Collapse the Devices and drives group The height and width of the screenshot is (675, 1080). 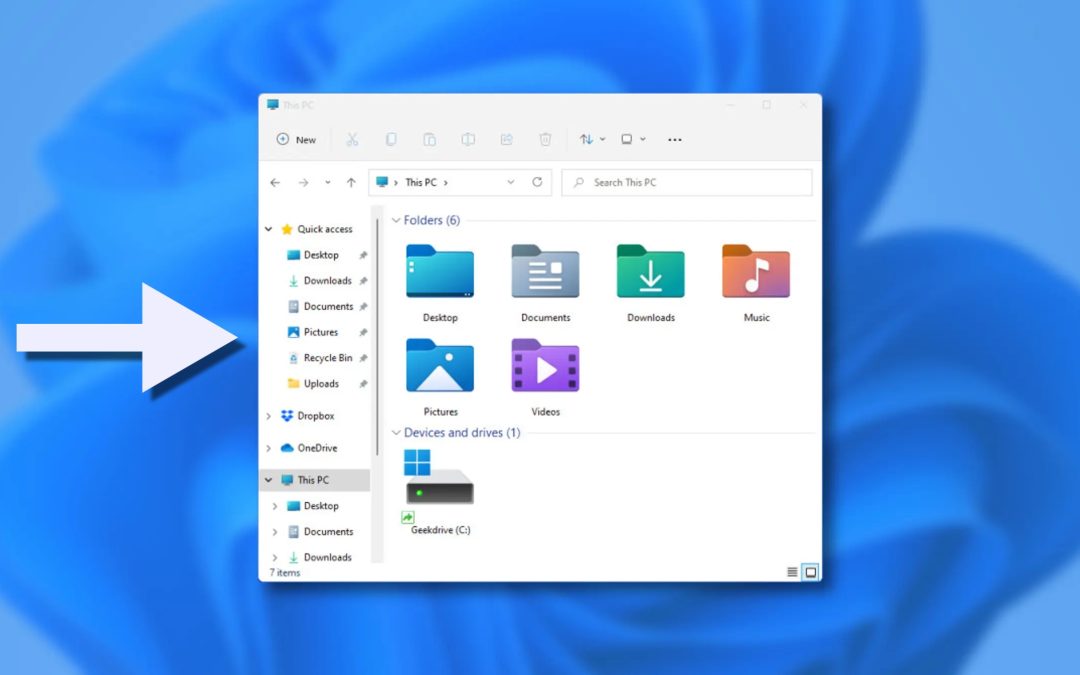396,433
